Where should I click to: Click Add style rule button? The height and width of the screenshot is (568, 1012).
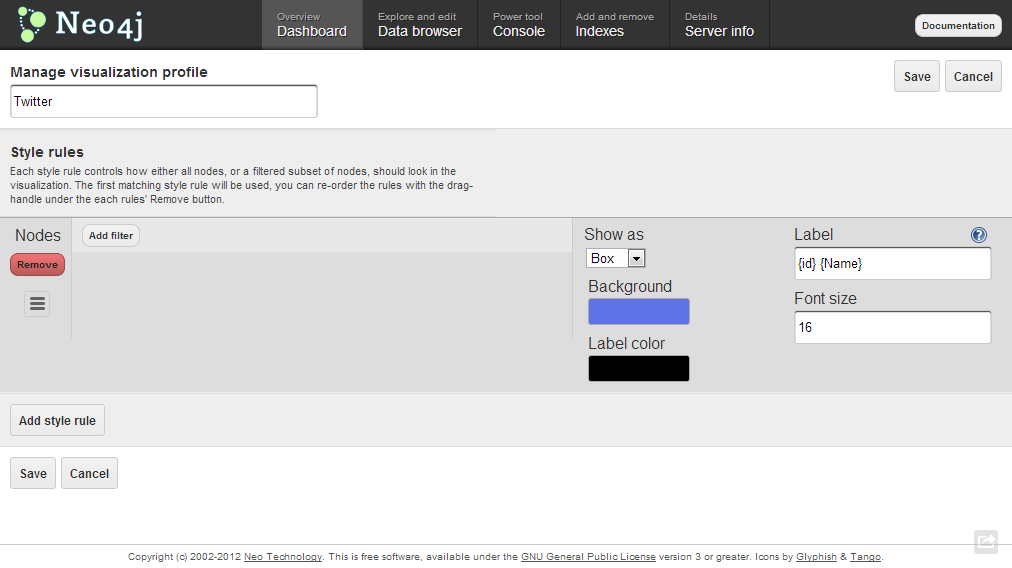coord(57,421)
